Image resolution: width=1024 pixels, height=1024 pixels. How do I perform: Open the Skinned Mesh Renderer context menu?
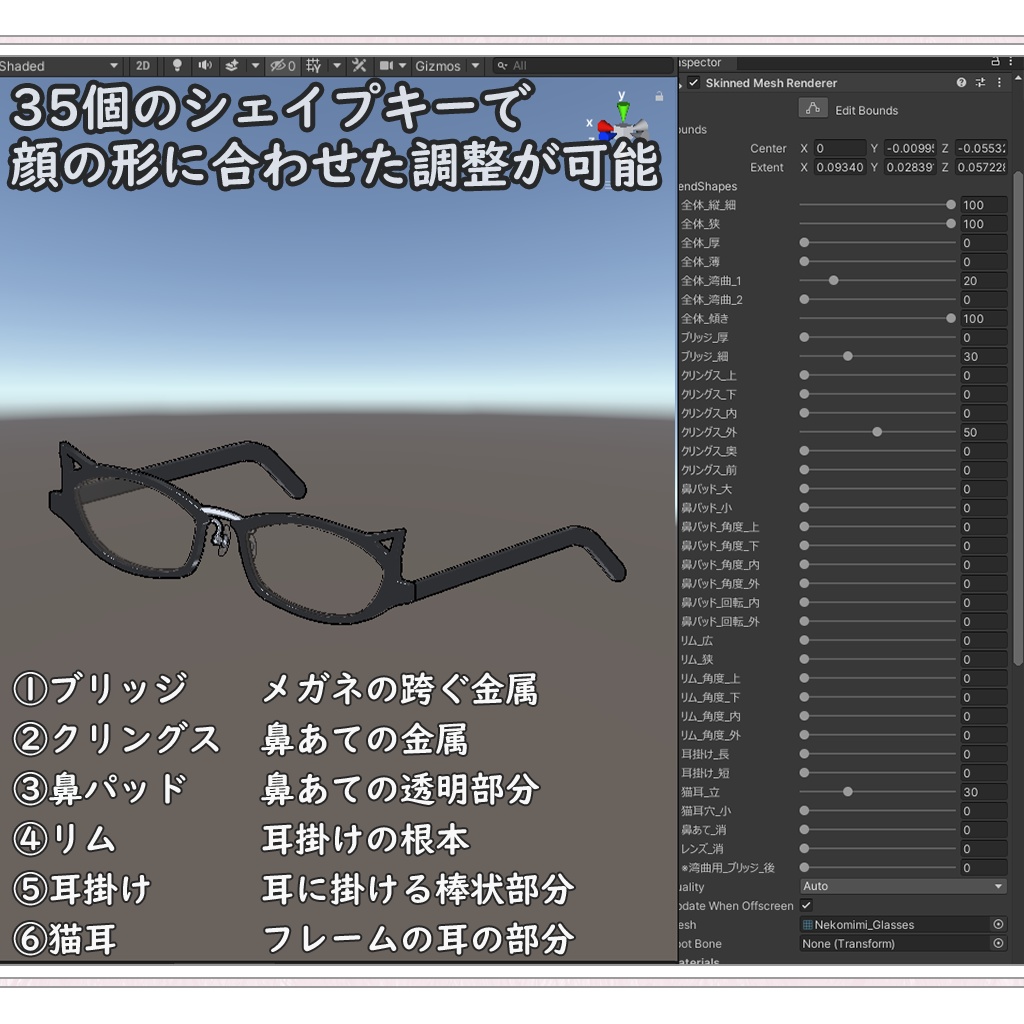pos(997,83)
